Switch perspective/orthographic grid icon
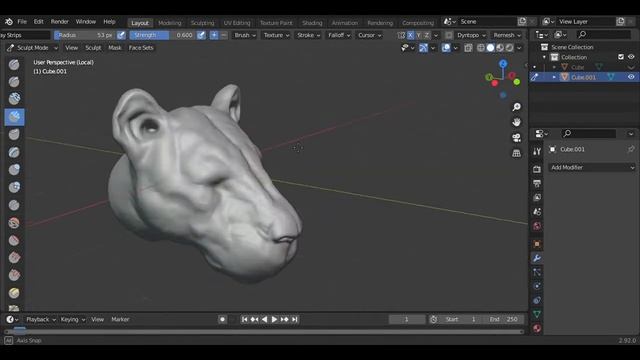Image resolution: width=640 pixels, height=360 pixels. pyautogui.click(x=516, y=153)
